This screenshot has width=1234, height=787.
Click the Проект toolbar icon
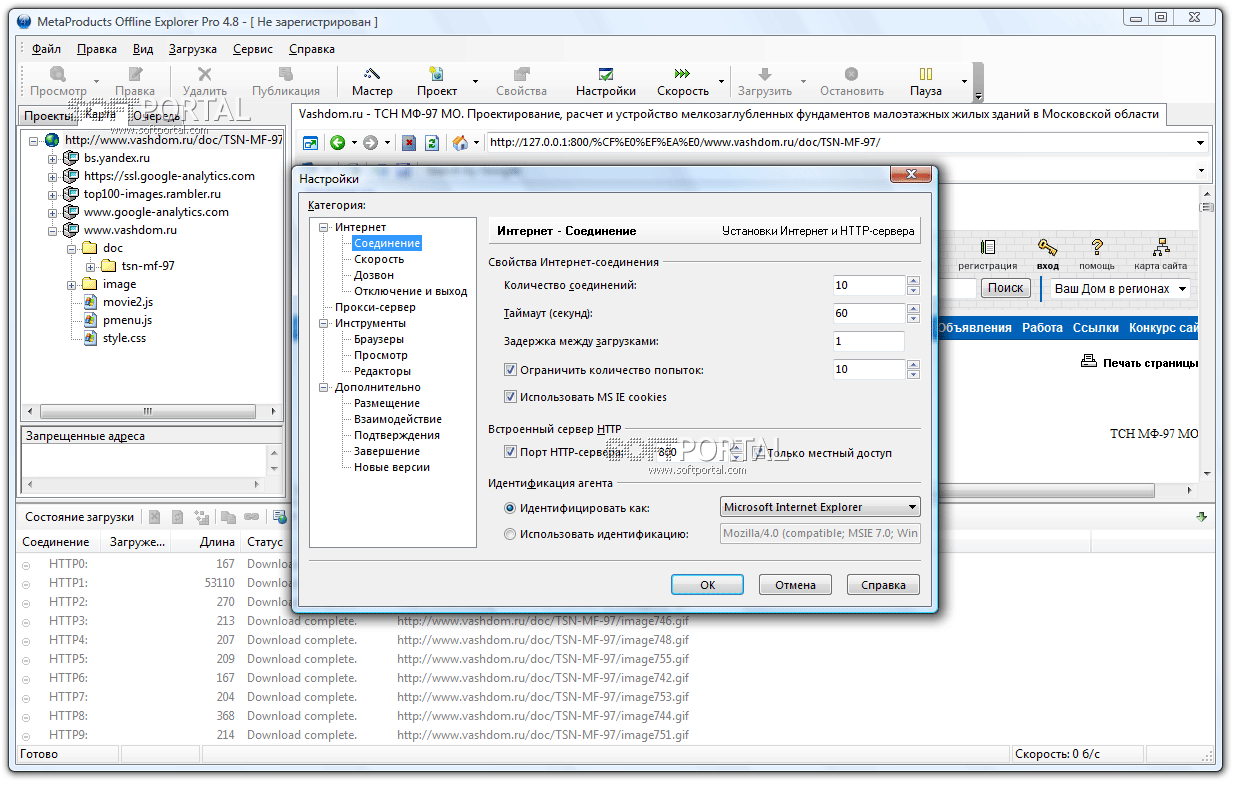coord(437,74)
